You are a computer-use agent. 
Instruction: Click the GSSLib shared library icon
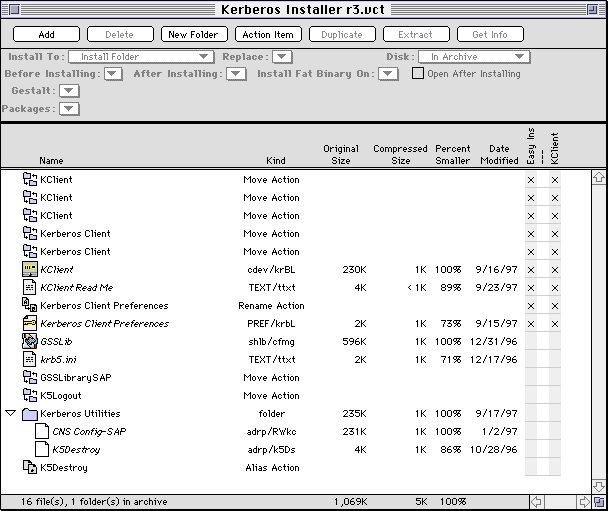click(x=30, y=342)
